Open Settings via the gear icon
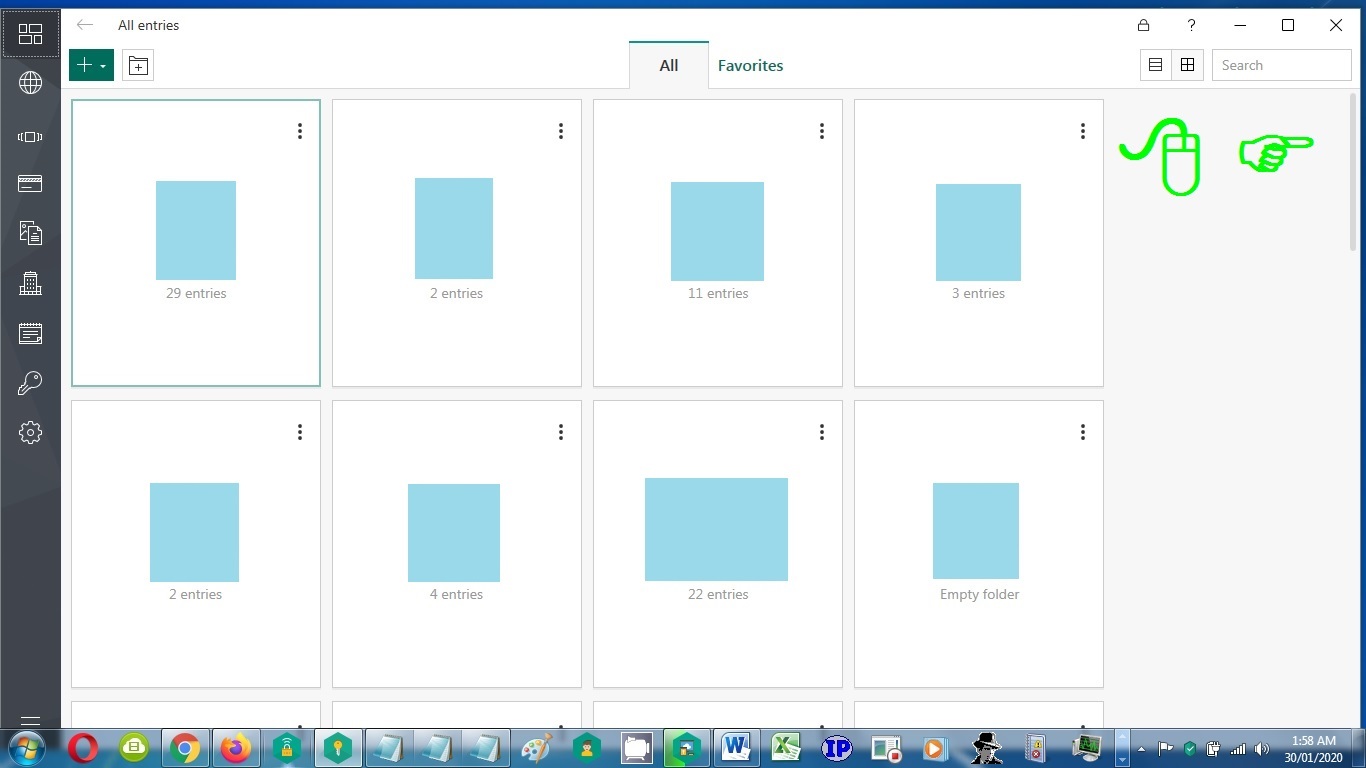This screenshot has width=1366, height=768. (30, 432)
